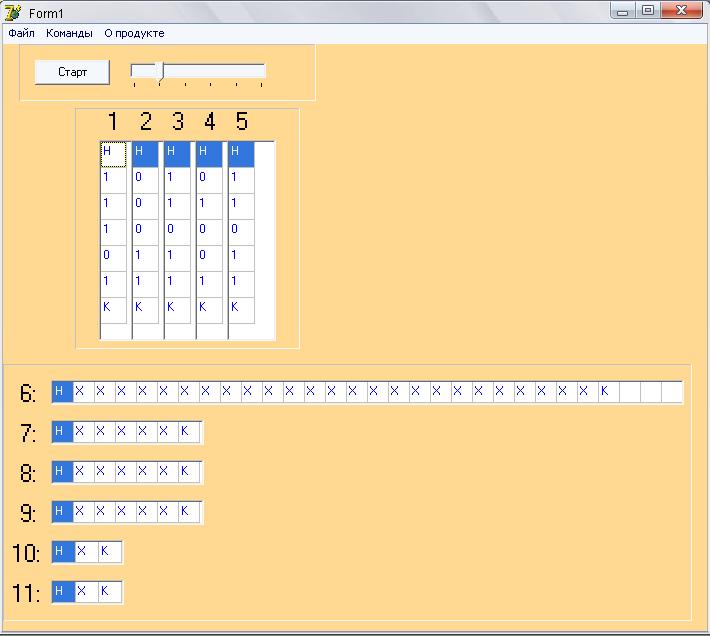Click the X cell in row 11
Image resolution: width=710 pixels, height=636 pixels.
86,592
